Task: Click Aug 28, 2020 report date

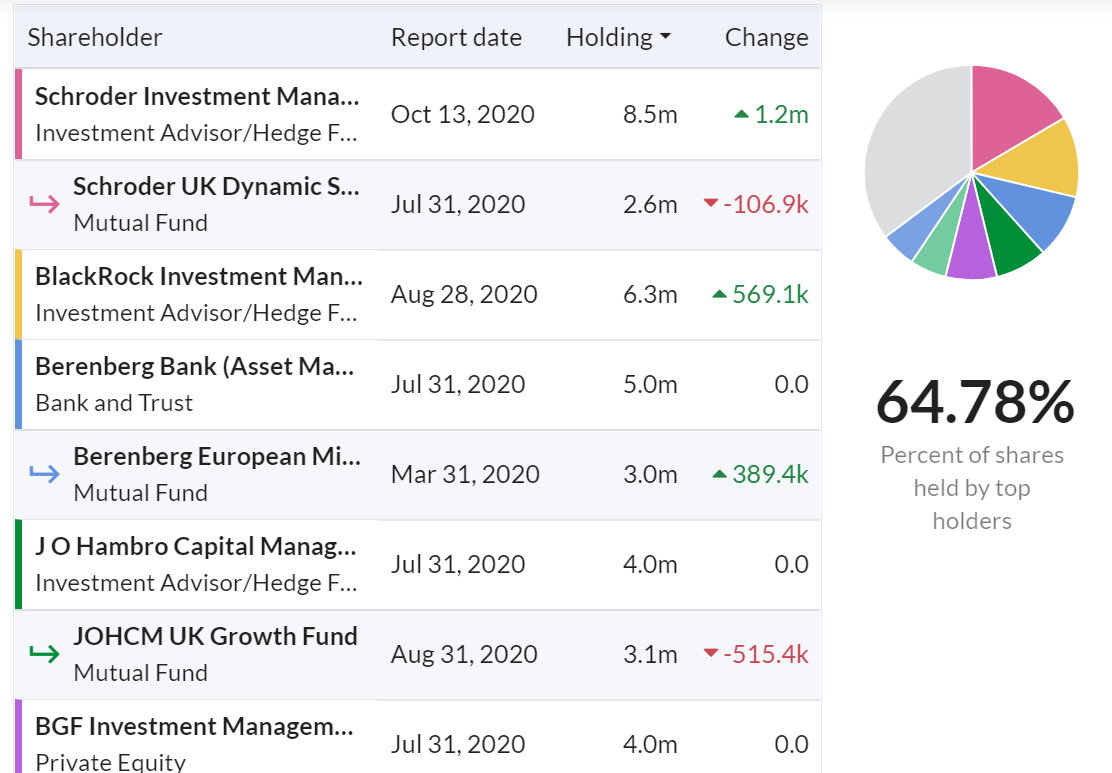Action: (x=464, y=294)
